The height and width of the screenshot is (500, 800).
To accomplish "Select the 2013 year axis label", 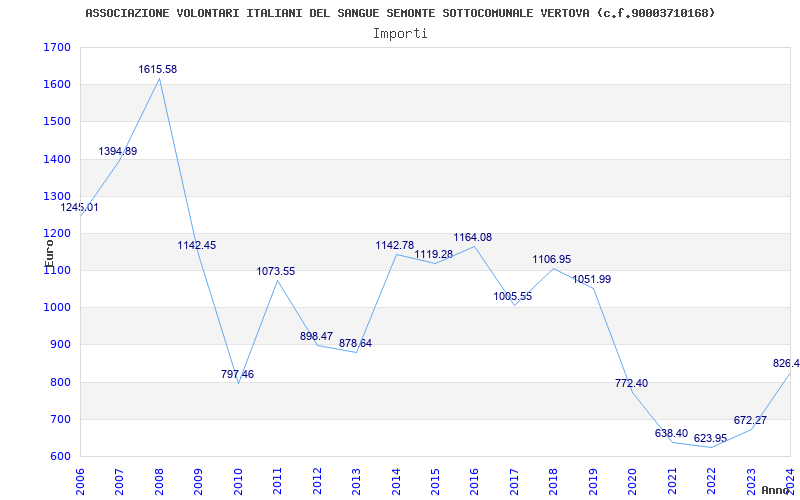I will (356, 482).
